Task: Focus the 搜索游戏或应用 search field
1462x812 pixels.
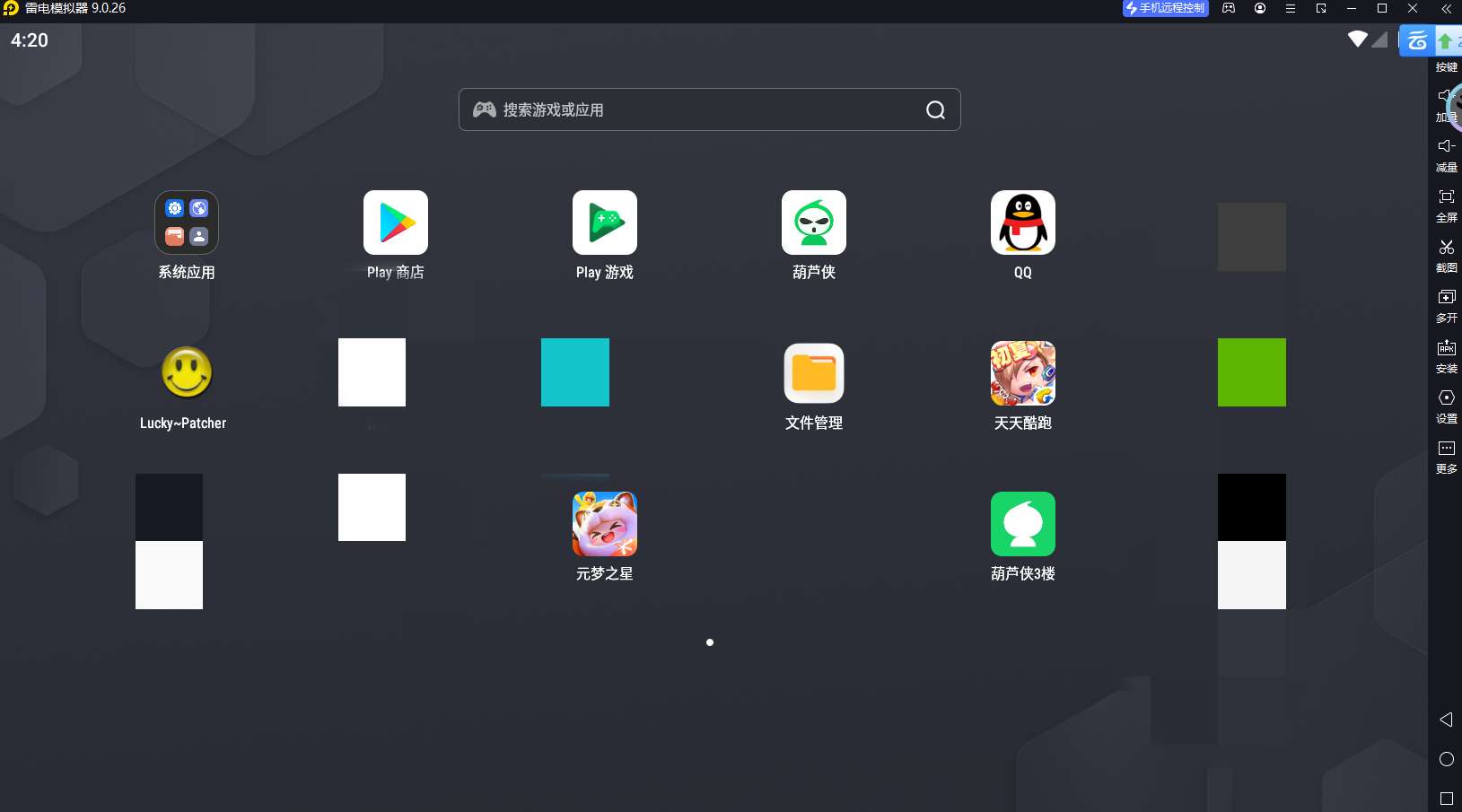Action: click(710, 109)
